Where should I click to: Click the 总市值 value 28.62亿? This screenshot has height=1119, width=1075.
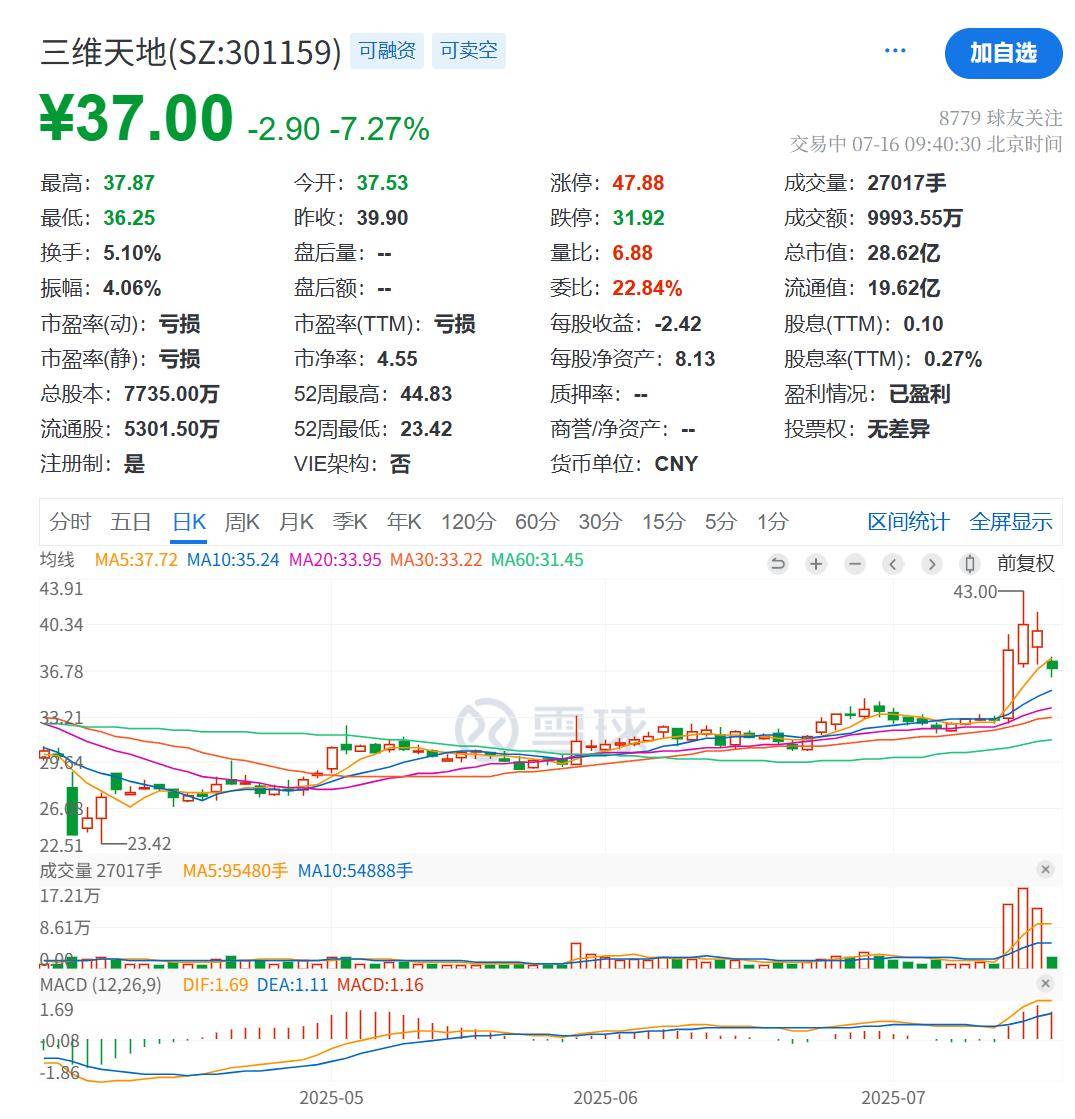[x=904, y=253]
